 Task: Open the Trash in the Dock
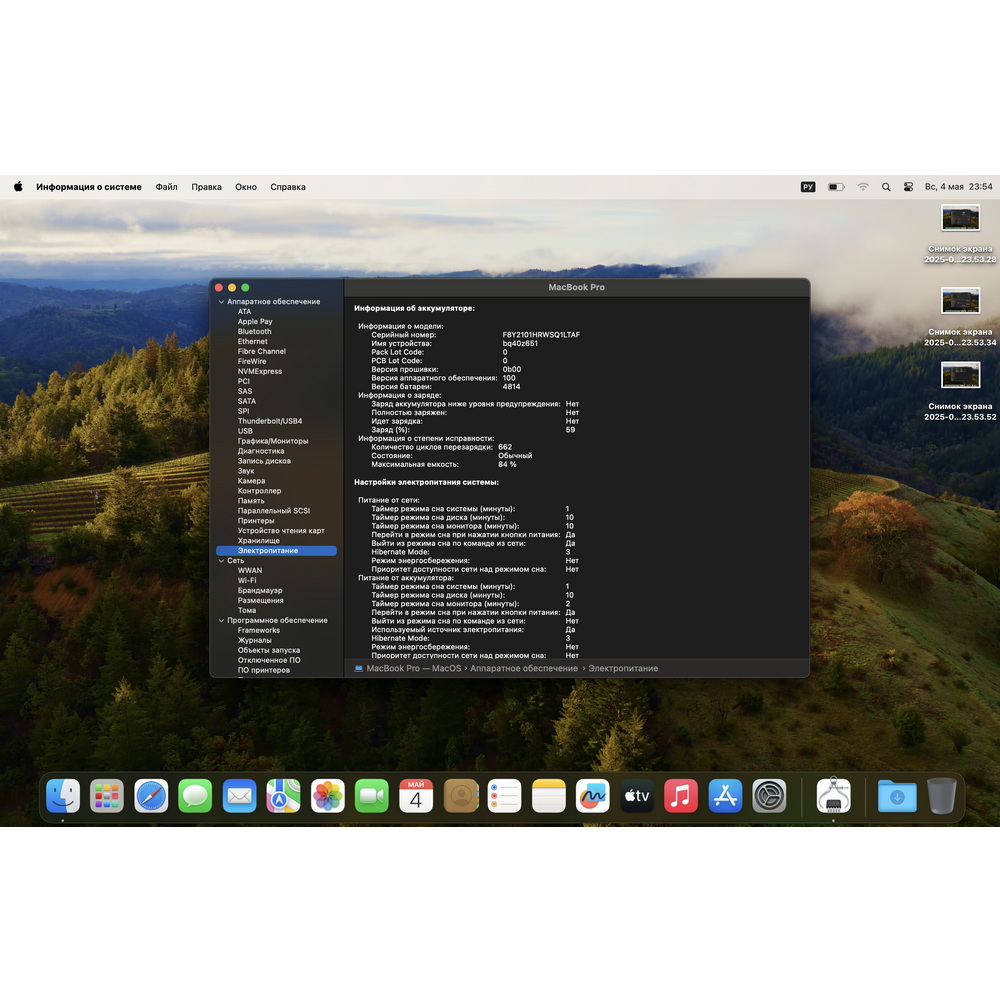pyautogui.click(x=941, y=796)
